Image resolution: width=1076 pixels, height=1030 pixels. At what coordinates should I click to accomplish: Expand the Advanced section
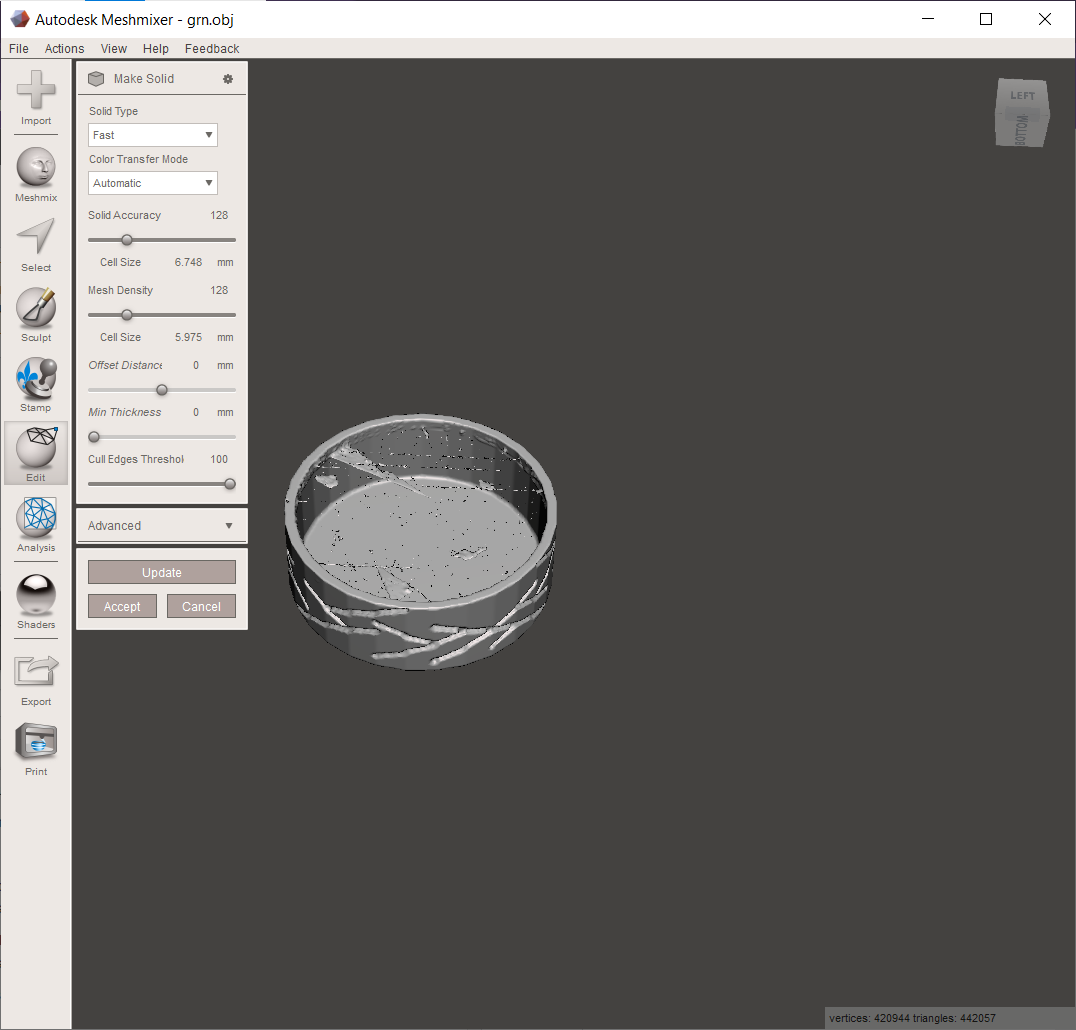tap(161, 526)
